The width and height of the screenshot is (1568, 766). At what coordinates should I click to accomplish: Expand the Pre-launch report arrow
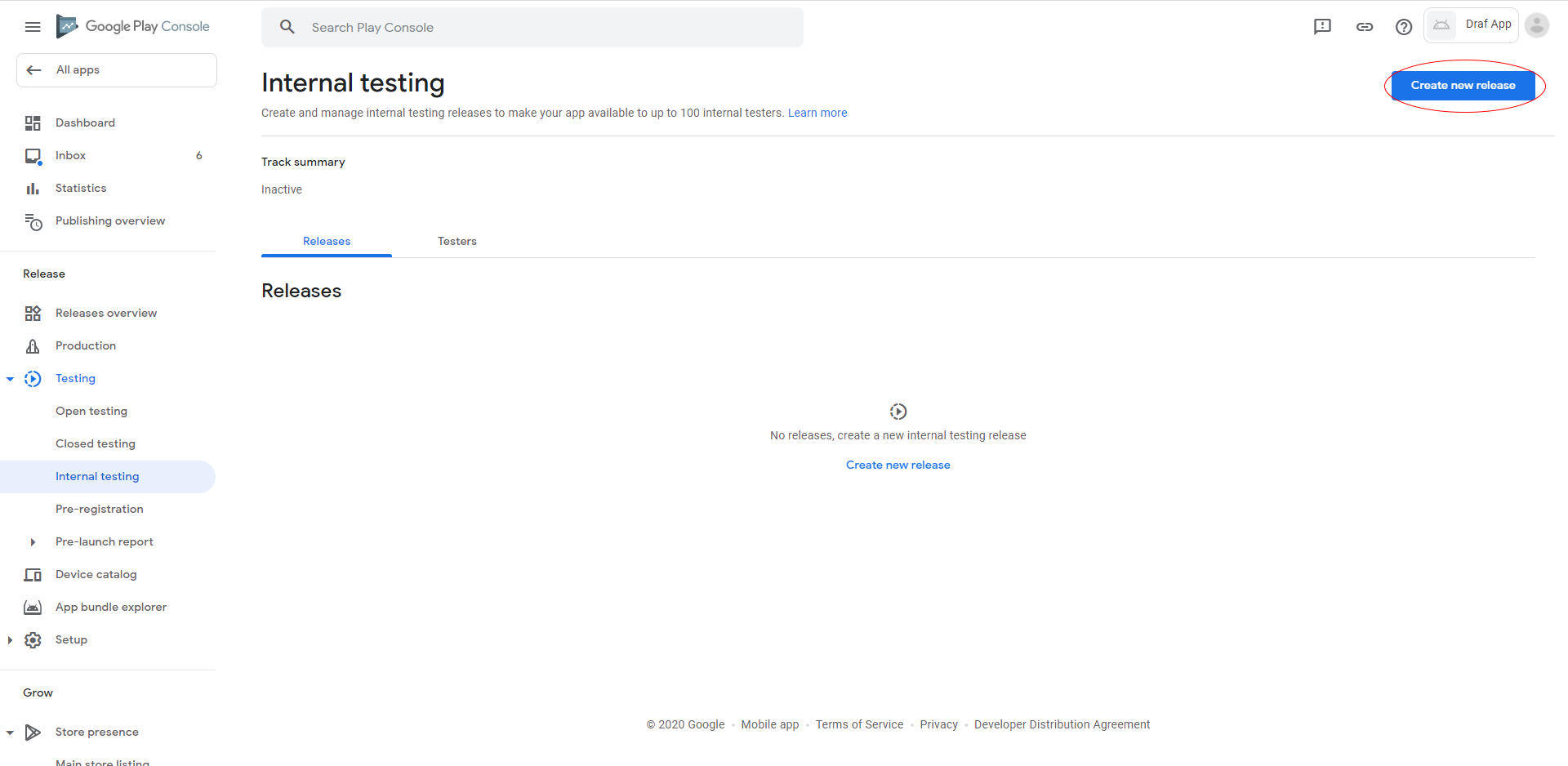33,542
